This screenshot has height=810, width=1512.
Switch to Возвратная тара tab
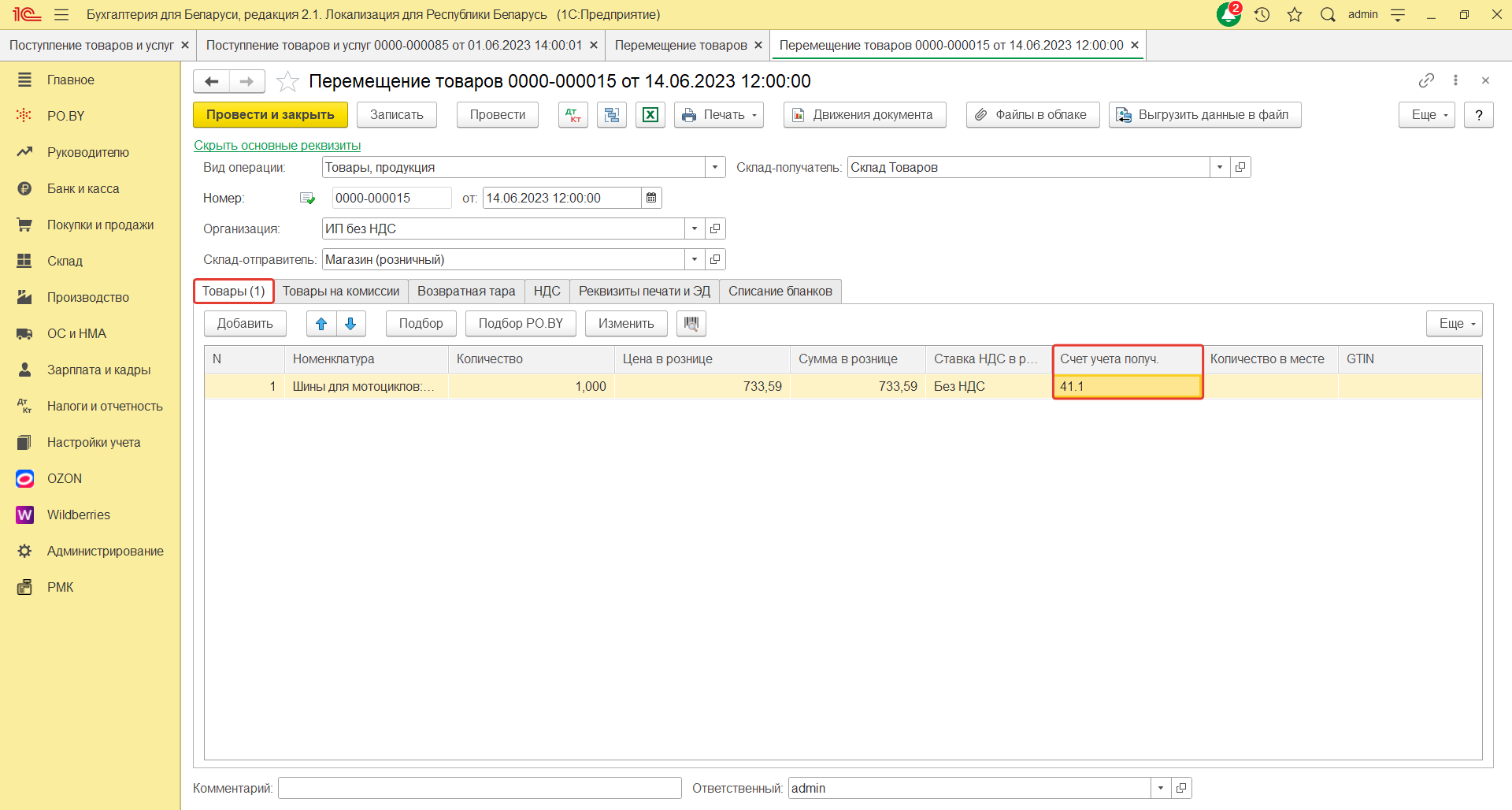466,292
